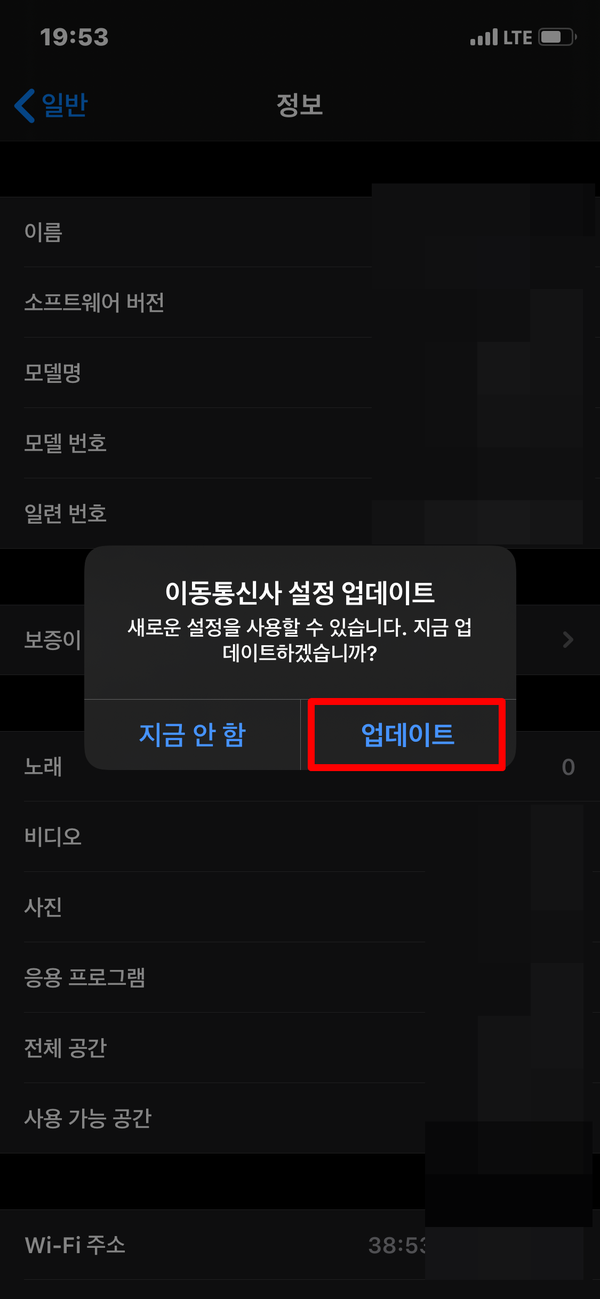Tap the 업데이트 button in dialog
This screenshot has width=600, height=1299.
407,735
